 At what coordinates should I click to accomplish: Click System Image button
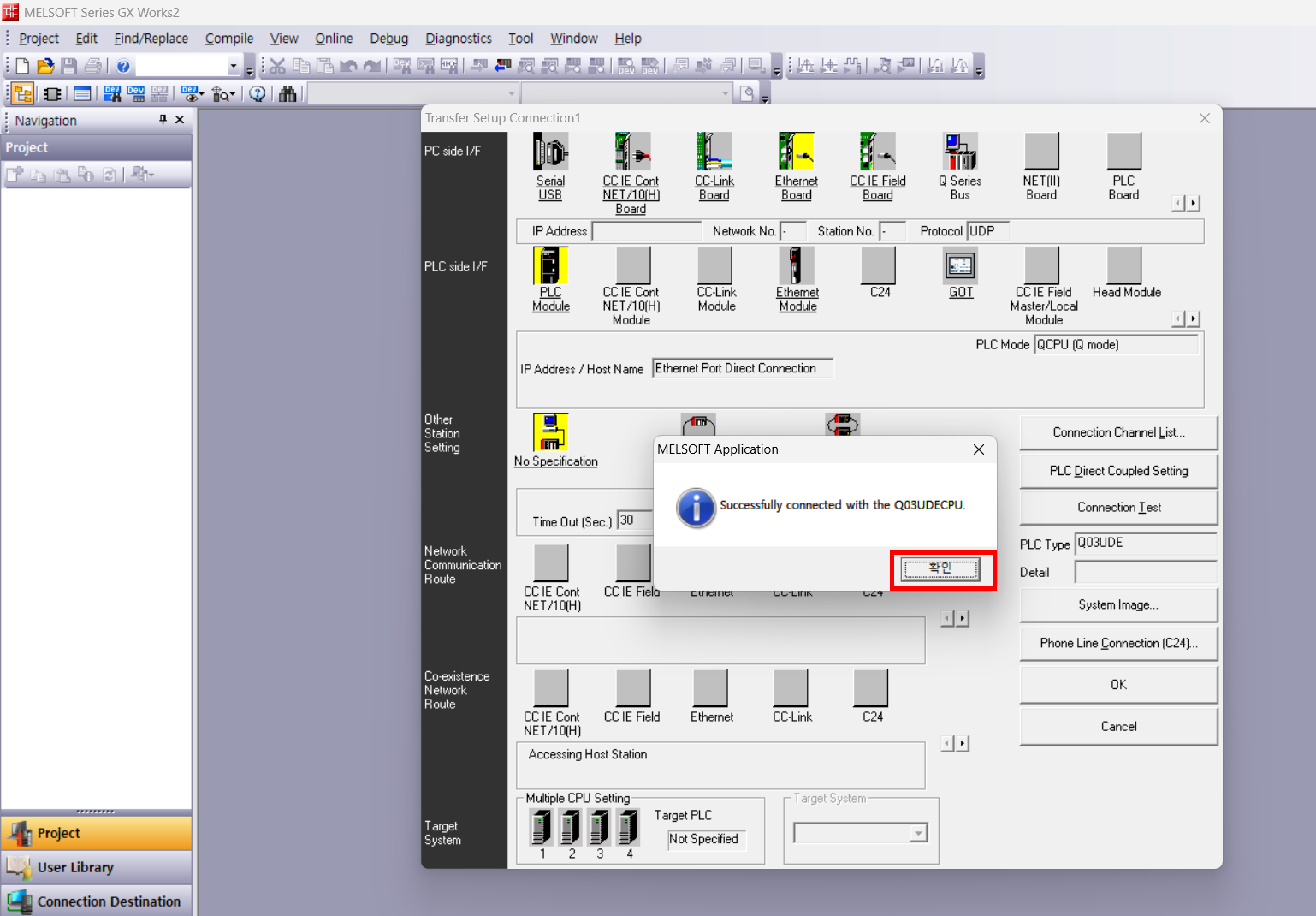(1118, 604)
